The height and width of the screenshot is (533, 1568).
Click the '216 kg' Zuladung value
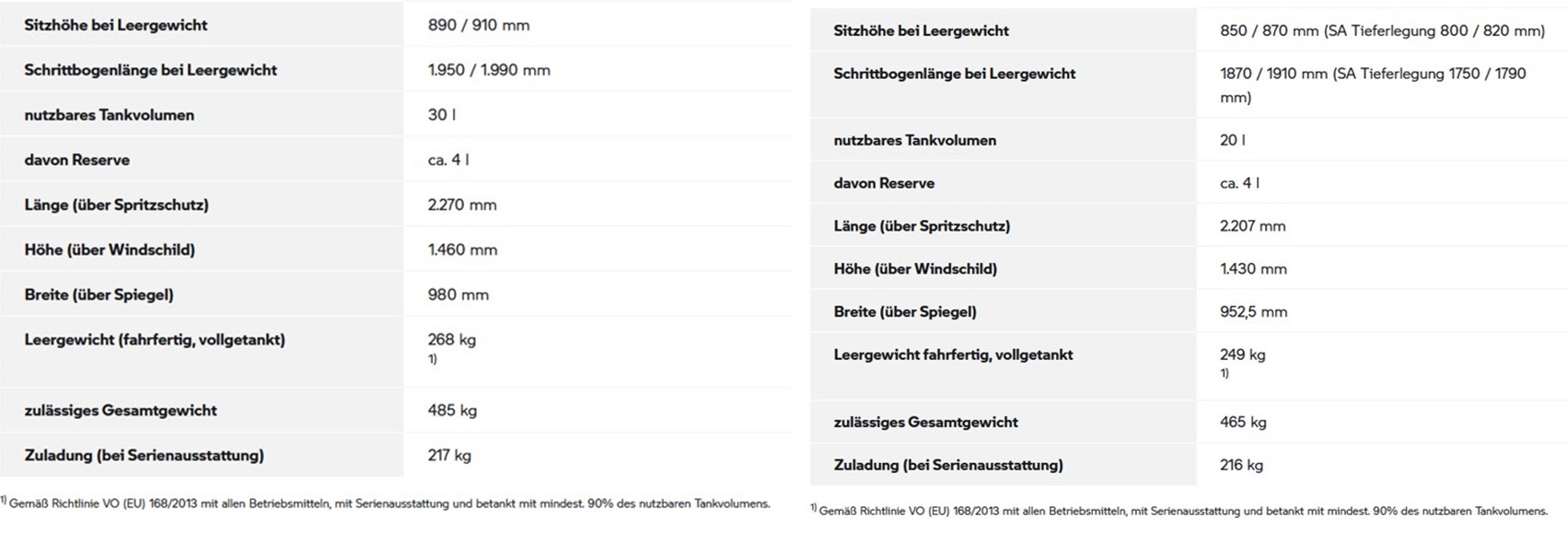1242,466
